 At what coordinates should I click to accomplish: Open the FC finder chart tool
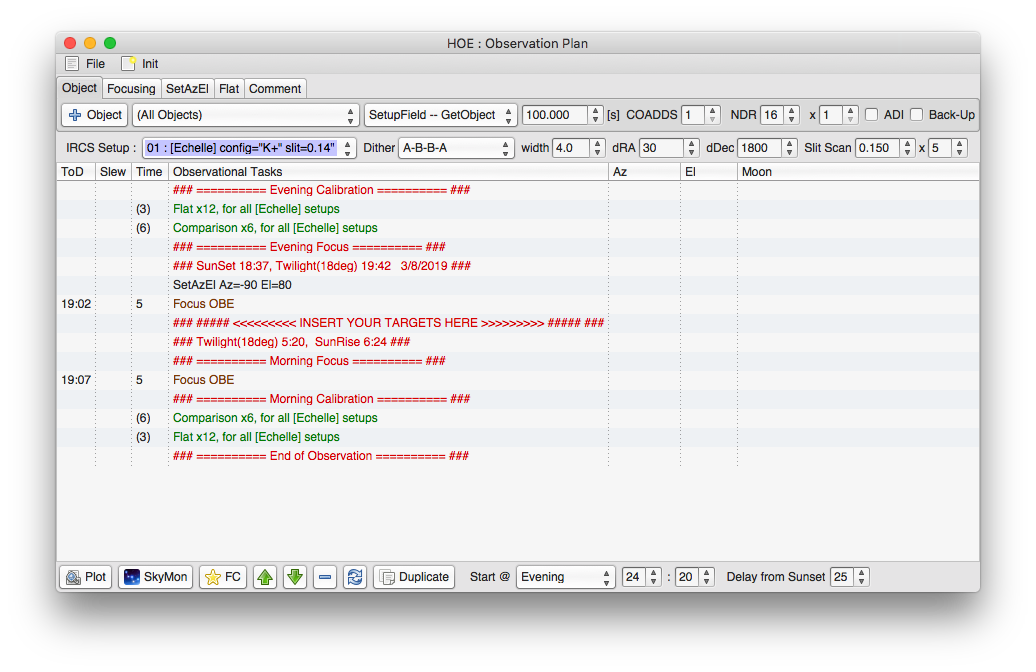[x=222, y=576]
